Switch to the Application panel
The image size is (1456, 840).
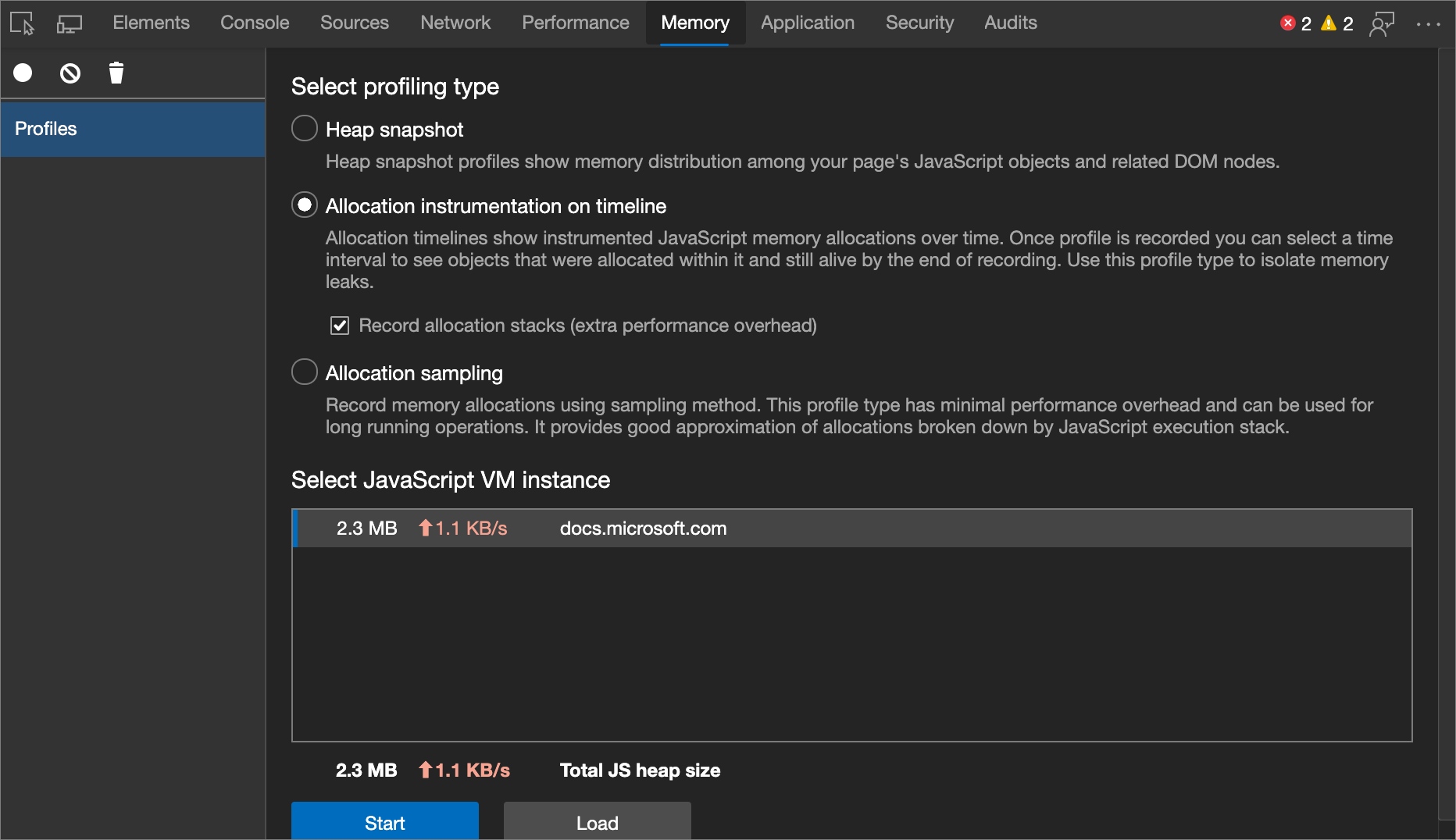[x=807, y=23]
